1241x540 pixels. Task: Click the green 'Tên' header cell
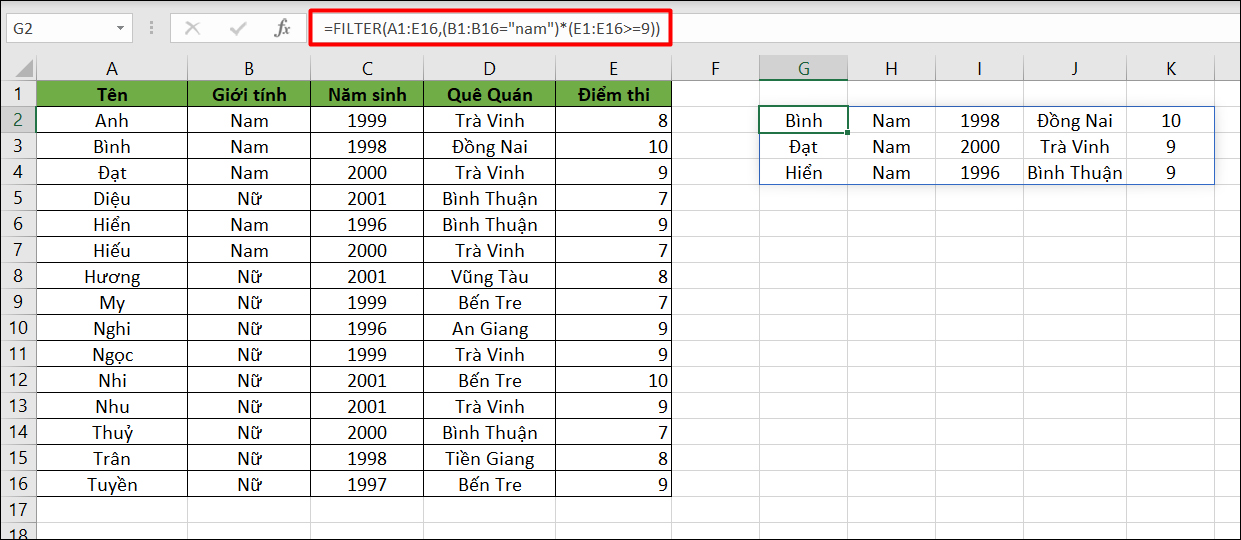pyautogui.click(x=112, y=95)
